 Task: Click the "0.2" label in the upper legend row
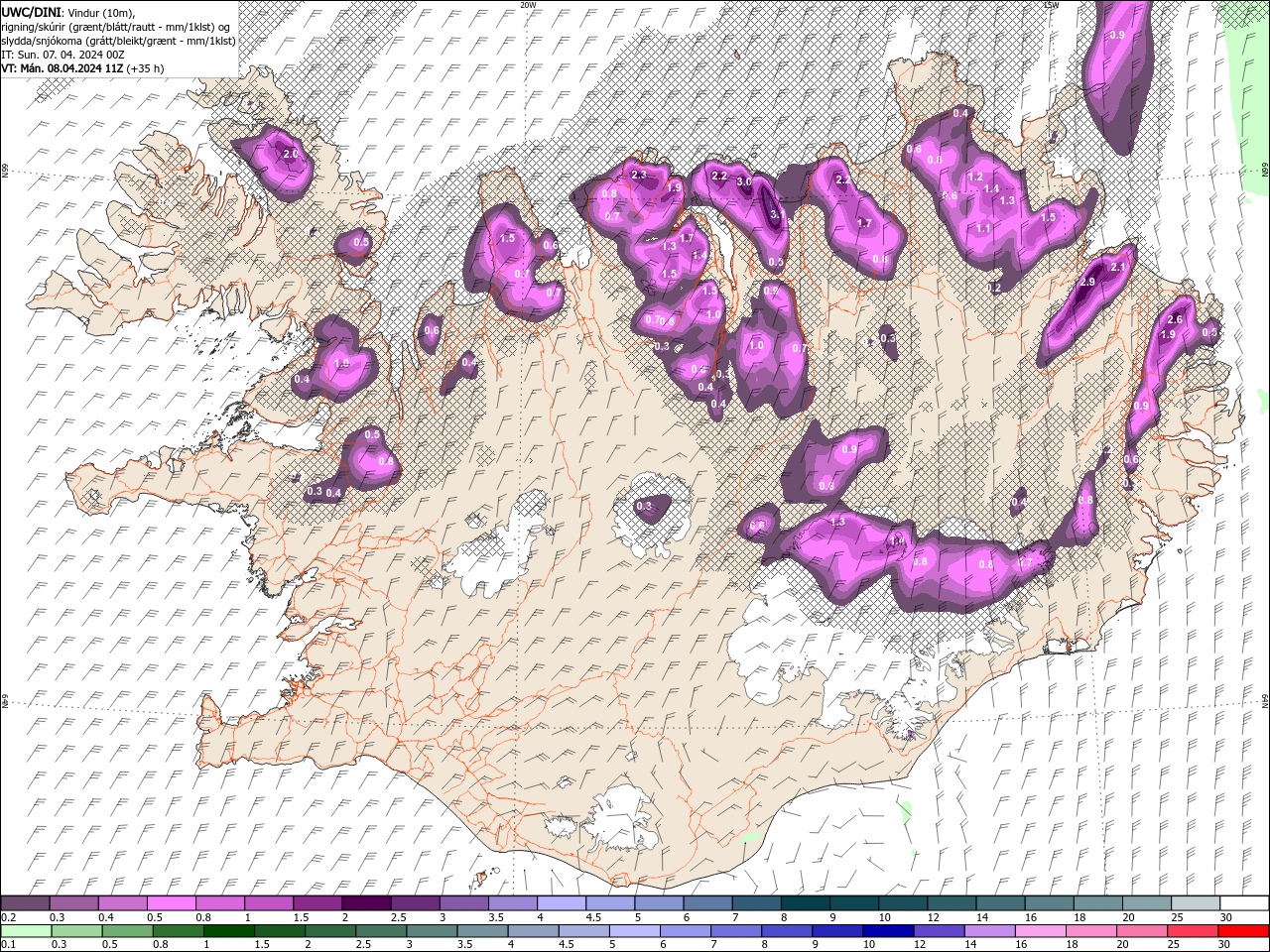8,917
